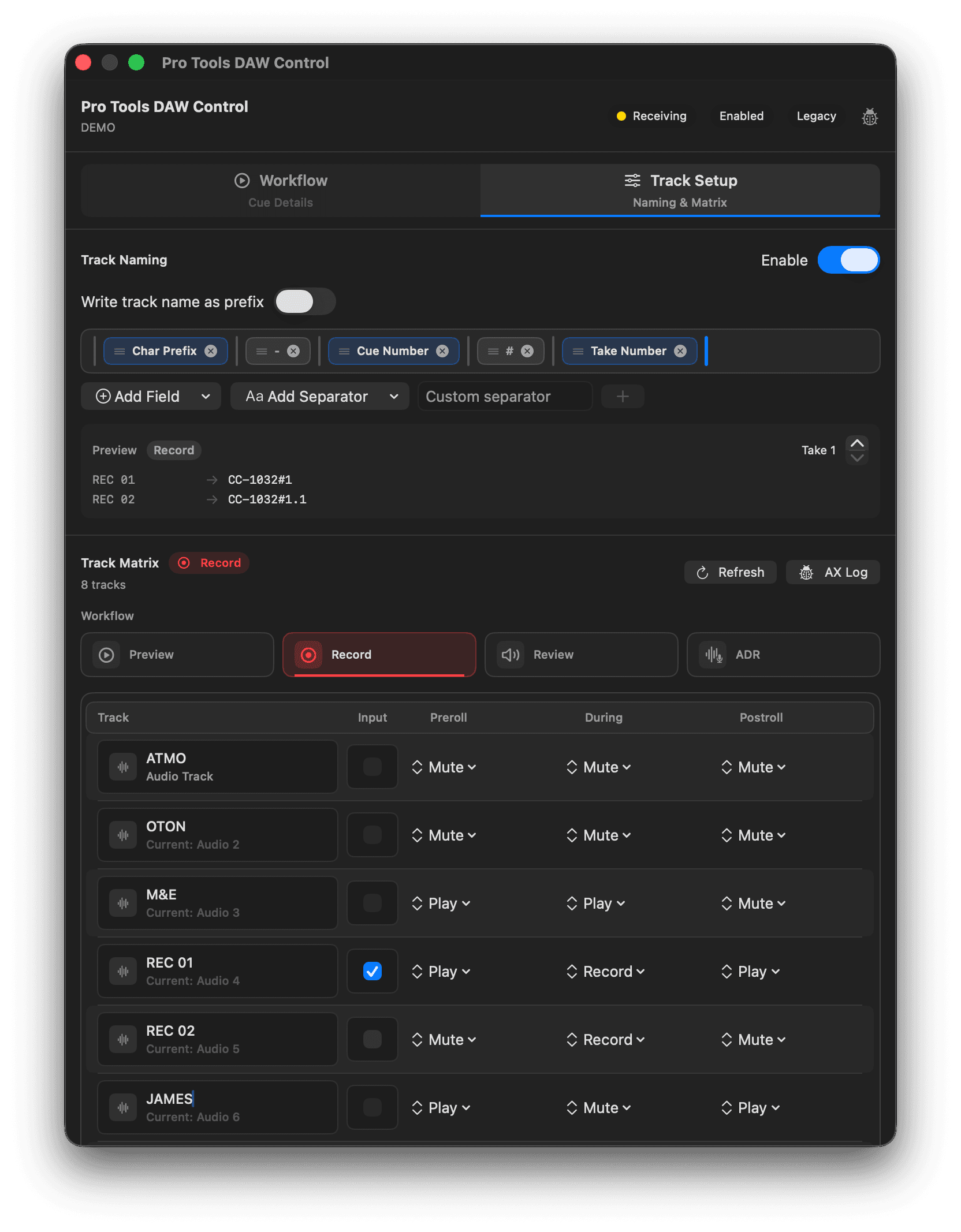Switch to the Track Setup tab
Viewport: 961px width, 1232px height.
click(x=680, y=191)
